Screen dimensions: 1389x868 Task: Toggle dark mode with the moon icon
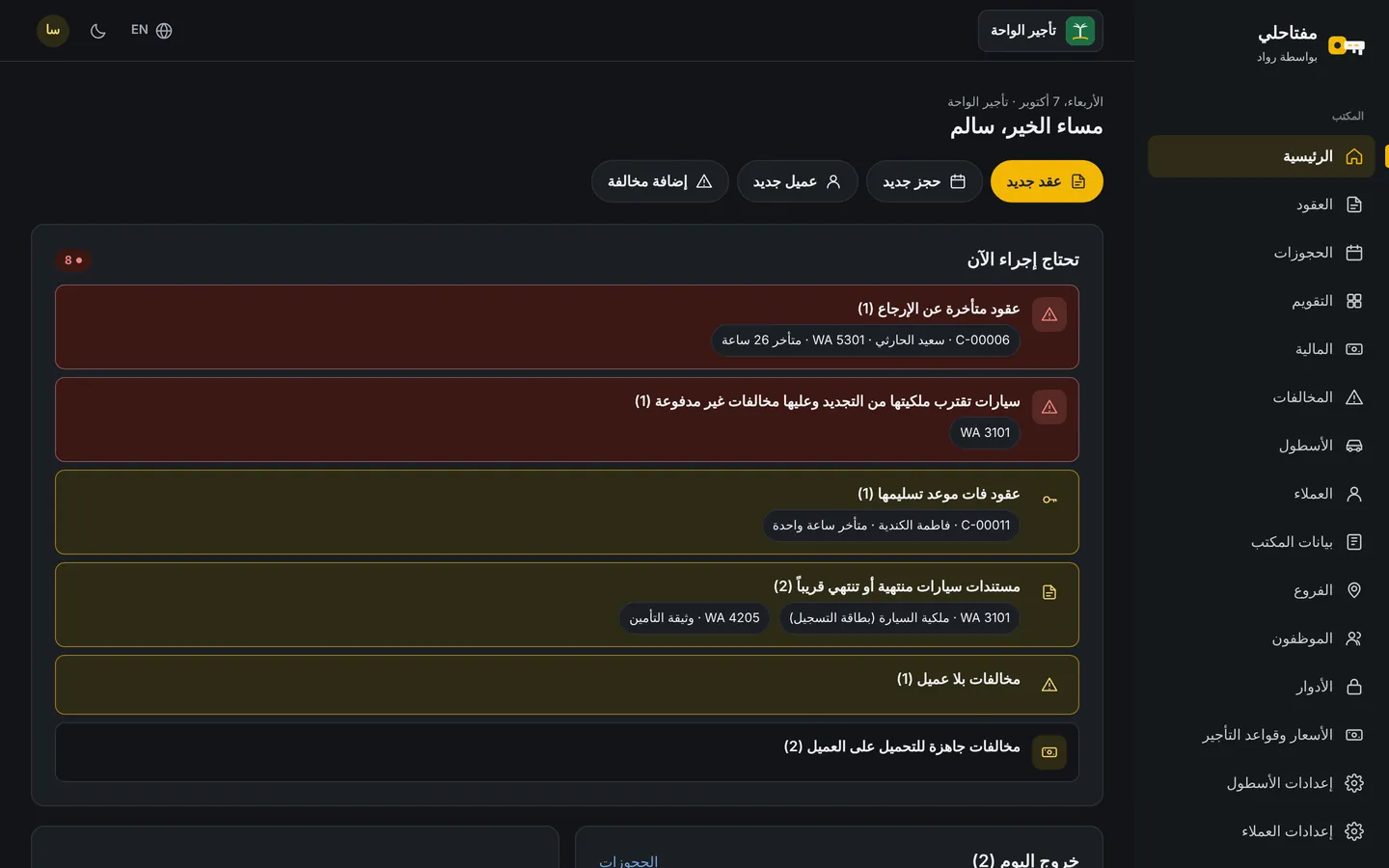pyautogui.click(x=97, y=31)
